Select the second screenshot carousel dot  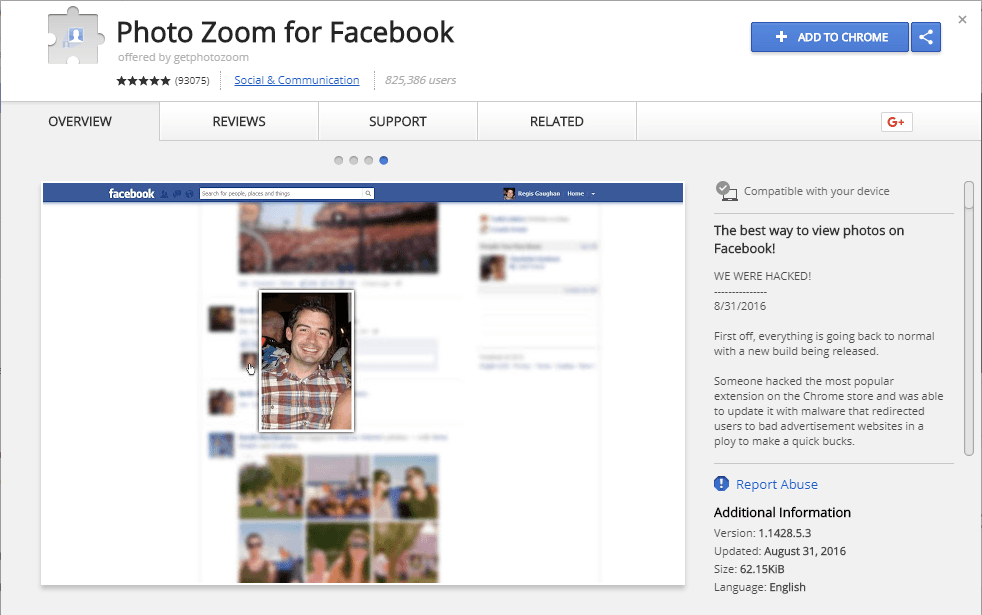tap(354, 160)
